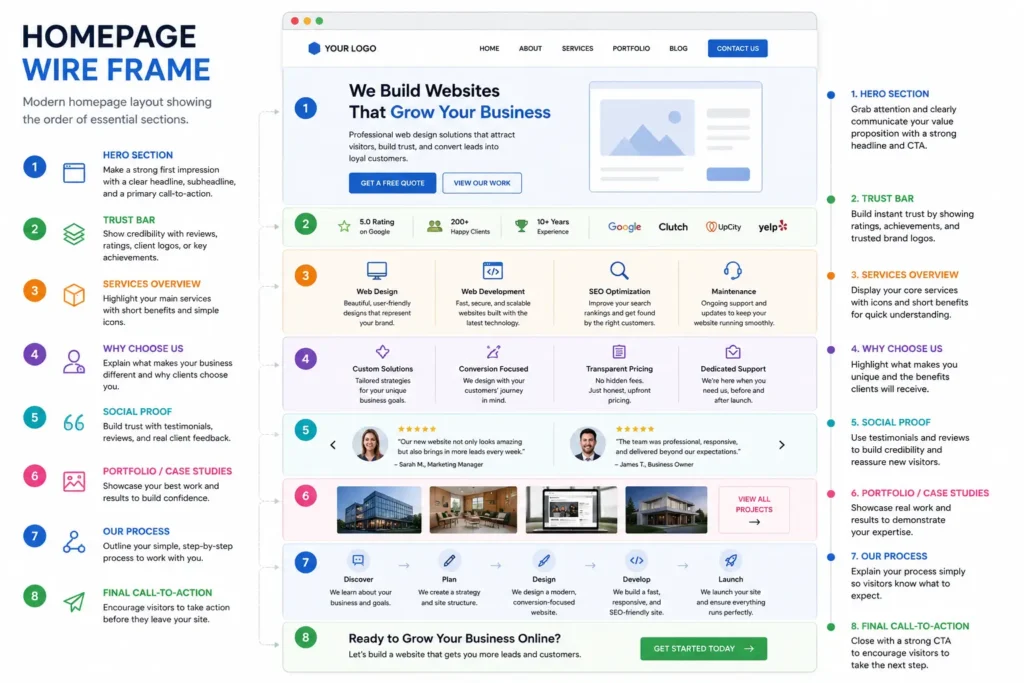Click the star icon beside 5.0 Rating
Viewport: 1024px width, 683px height.
344,227
